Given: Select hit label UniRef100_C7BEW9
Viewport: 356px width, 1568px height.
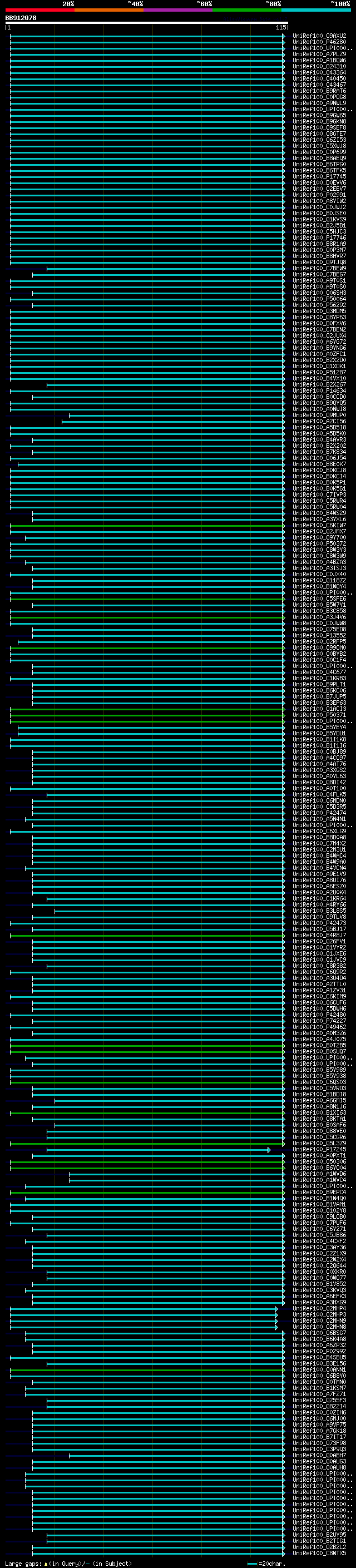Looking at the screenshot, I should 319,269.
